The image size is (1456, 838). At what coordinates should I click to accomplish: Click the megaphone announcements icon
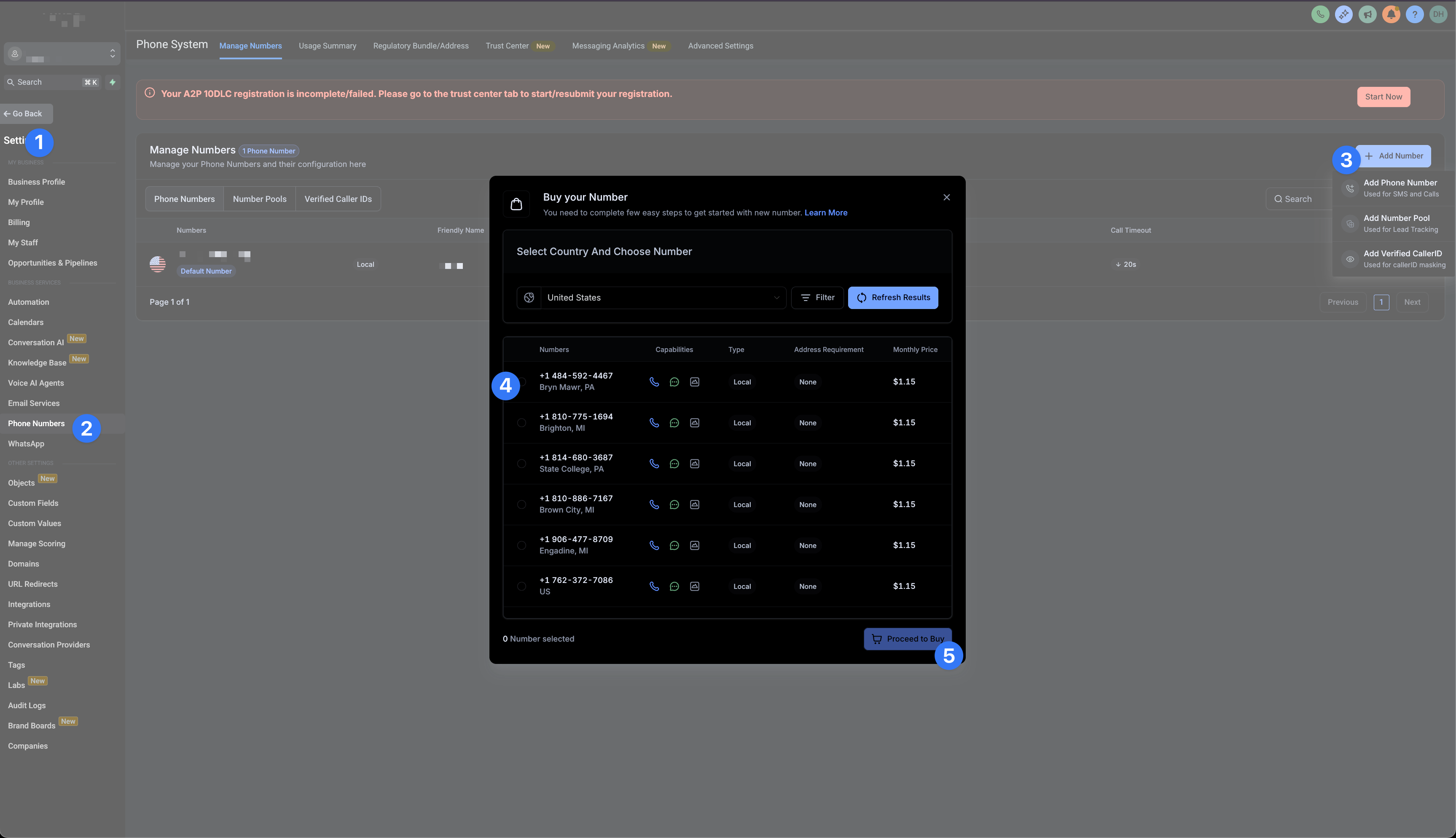coord(1367,14)
